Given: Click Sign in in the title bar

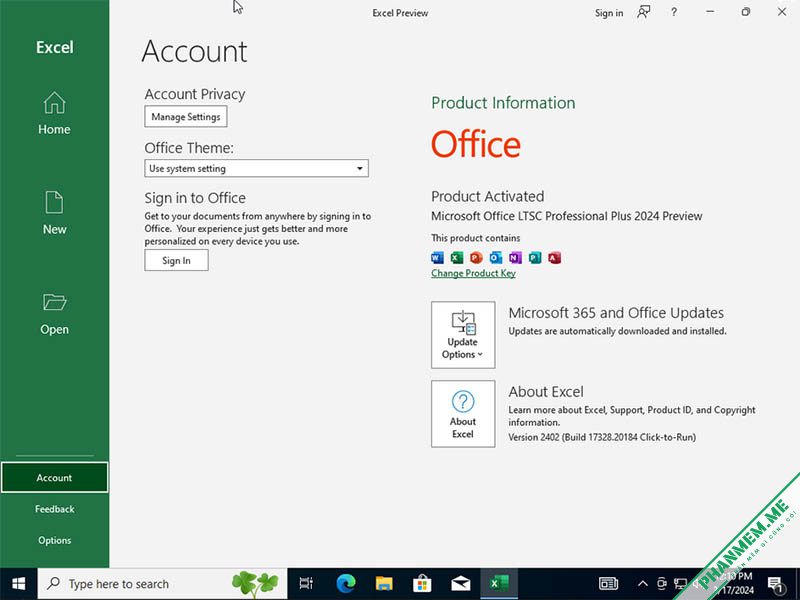Looking at the screenshot, I should [x=609, y=13].
